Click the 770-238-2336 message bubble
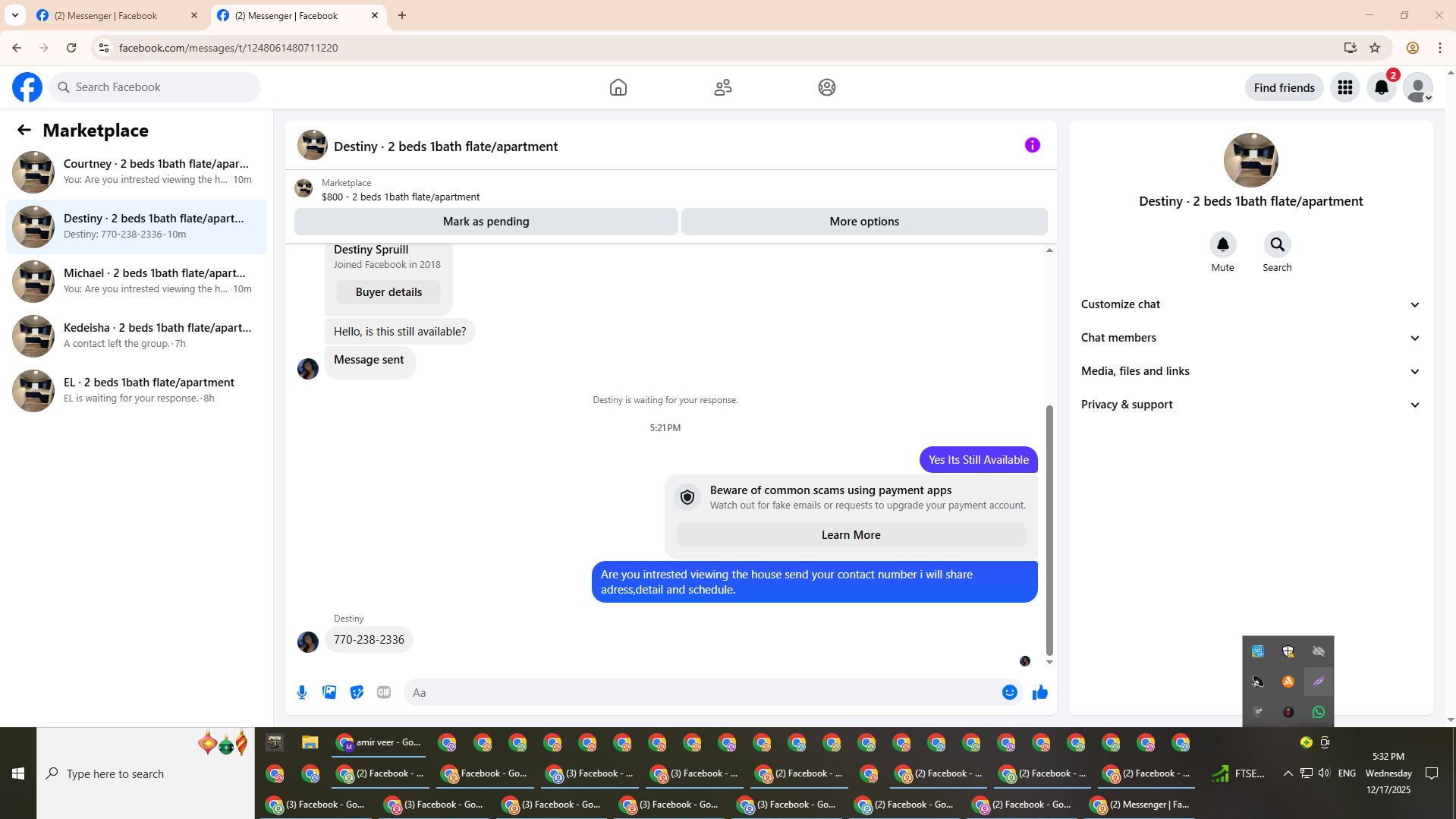Image resolution: width=1456 pixels, height=819 pixels. (x=369, y=640)
